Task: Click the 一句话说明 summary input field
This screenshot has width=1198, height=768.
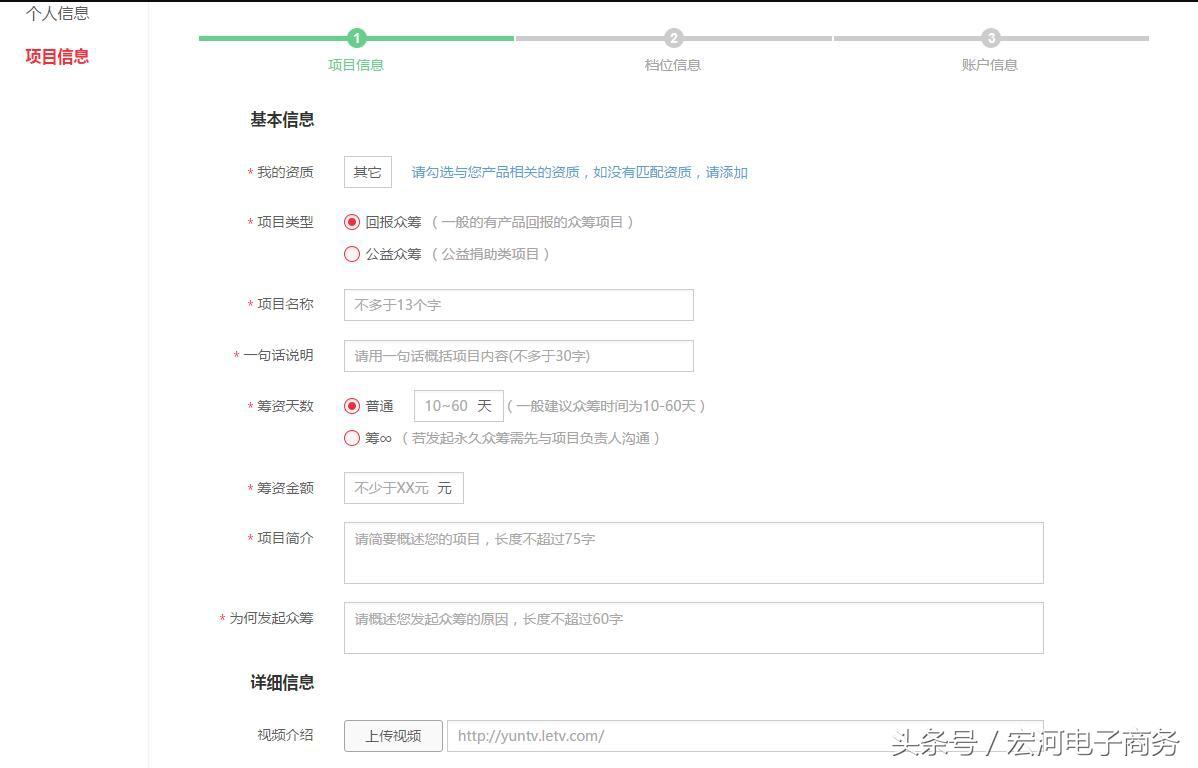Action: (x=518, y=355)
